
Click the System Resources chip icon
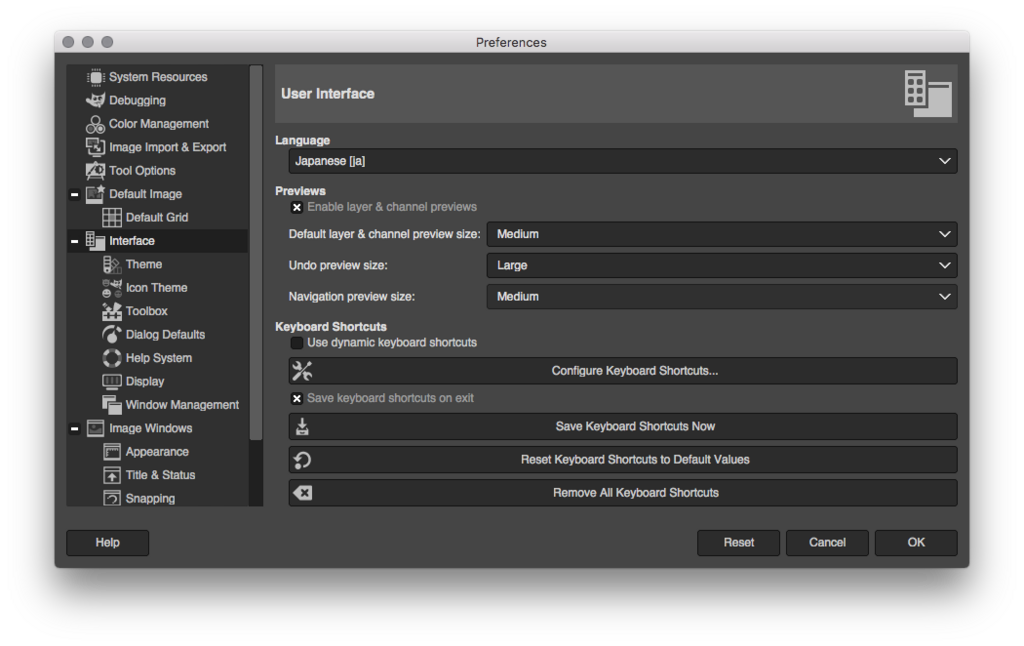pyautogui.click(x=95, y=77)
